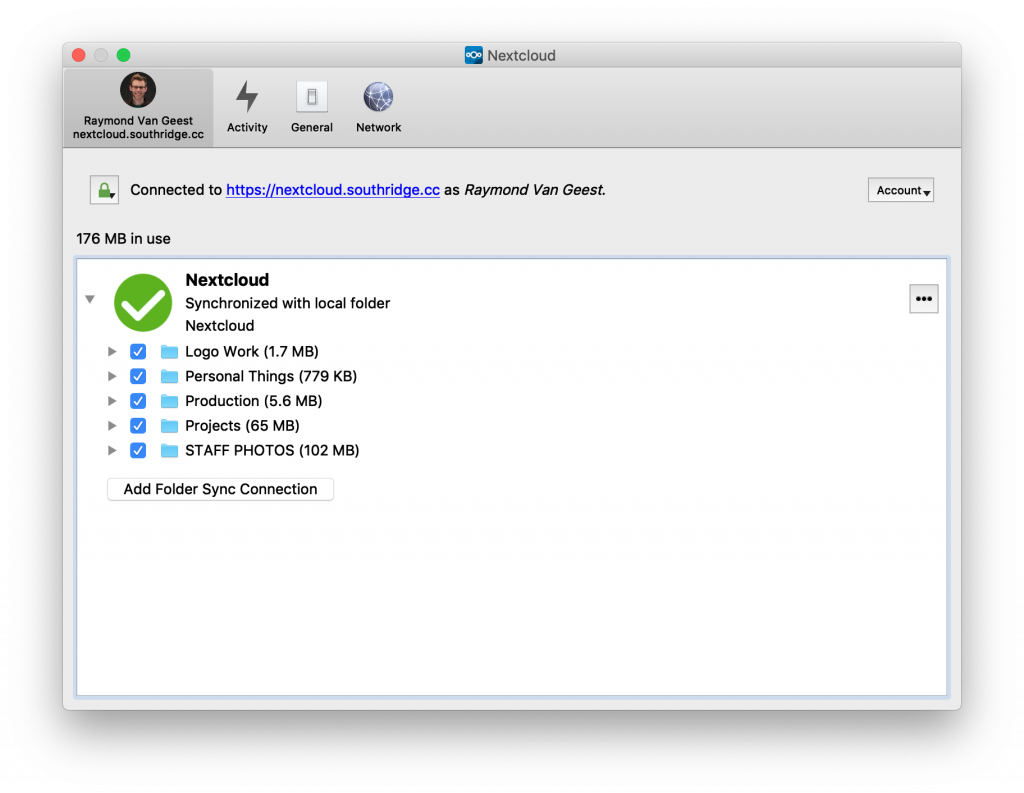
Task: Click Add Folder Sync Connection button
Action: (220, 489)
